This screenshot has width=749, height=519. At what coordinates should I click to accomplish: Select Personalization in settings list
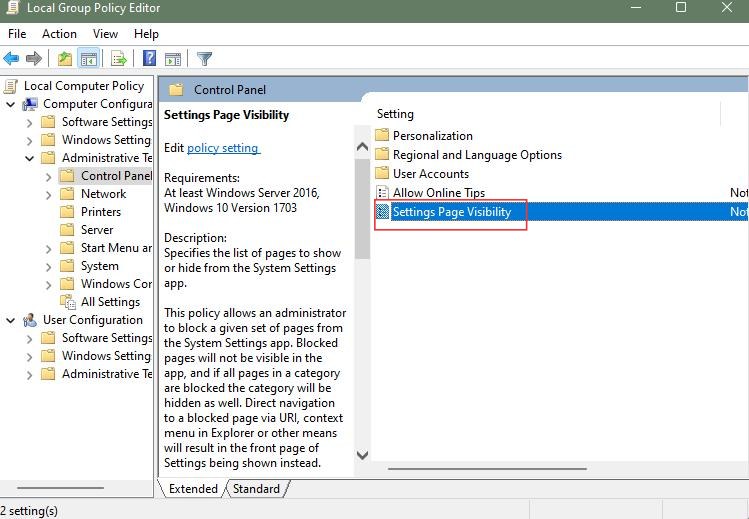click(433, 136)
